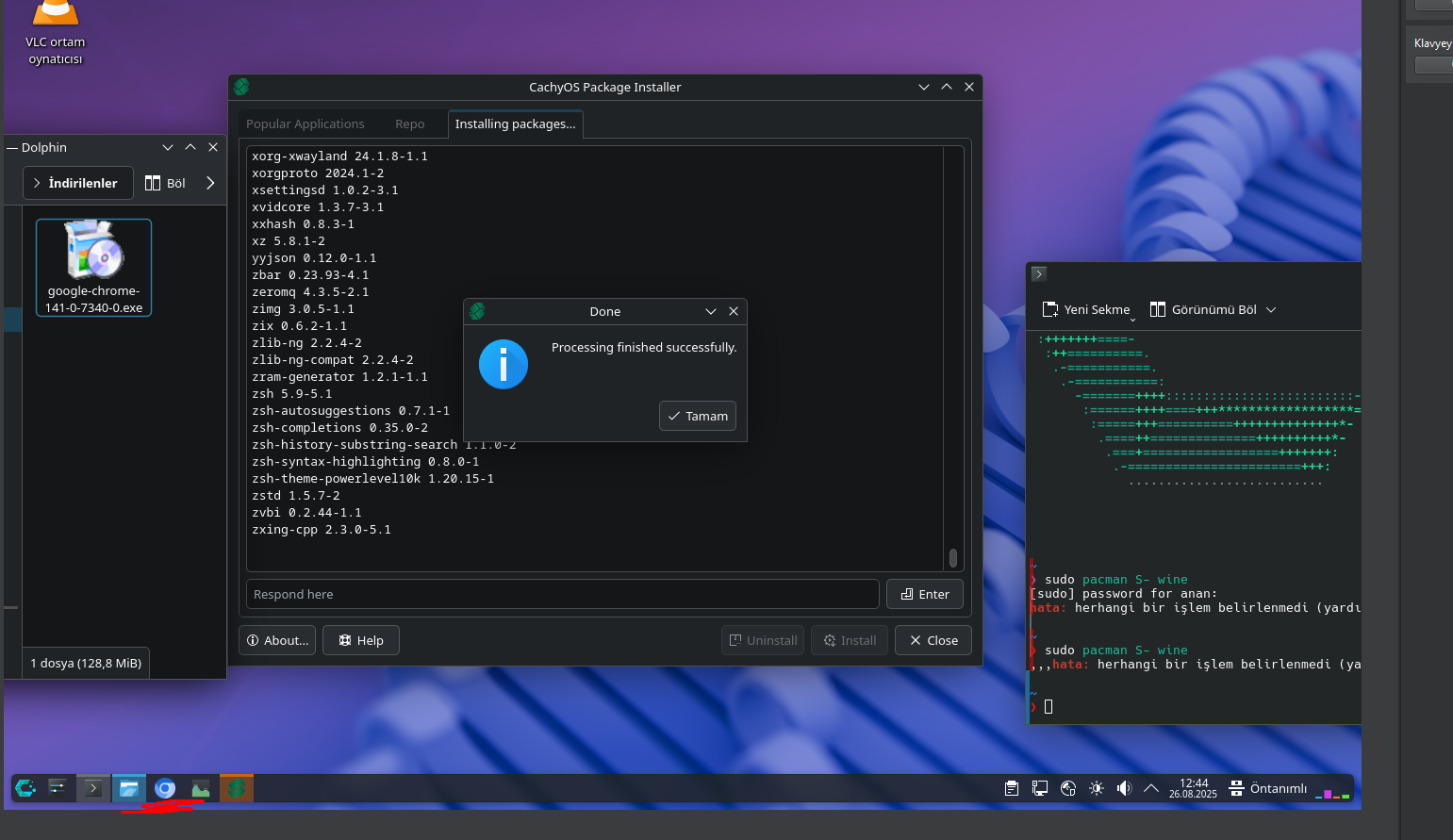Viewport: 1453px width, 840px height.
Task: Click the package list vertical scrollbar handle
Action: click(x=953, y=558)
